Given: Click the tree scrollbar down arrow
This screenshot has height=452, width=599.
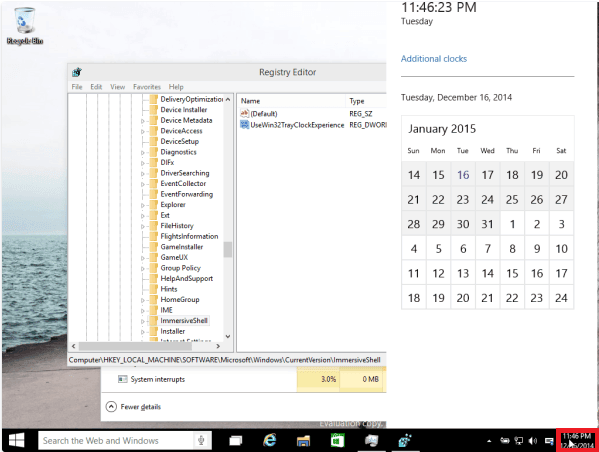Looking at the screenshot, I should click(228, 336).
